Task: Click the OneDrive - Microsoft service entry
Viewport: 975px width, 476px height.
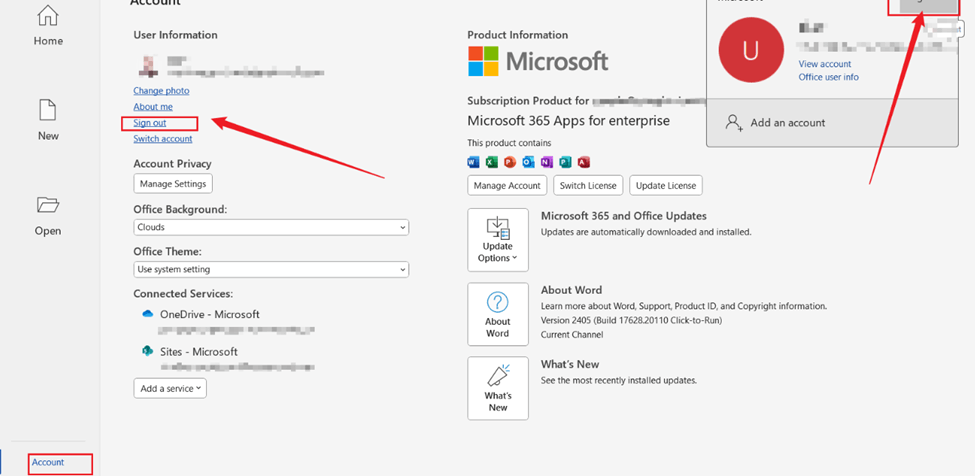Action: pyautogui.click(x=210, y=314)
